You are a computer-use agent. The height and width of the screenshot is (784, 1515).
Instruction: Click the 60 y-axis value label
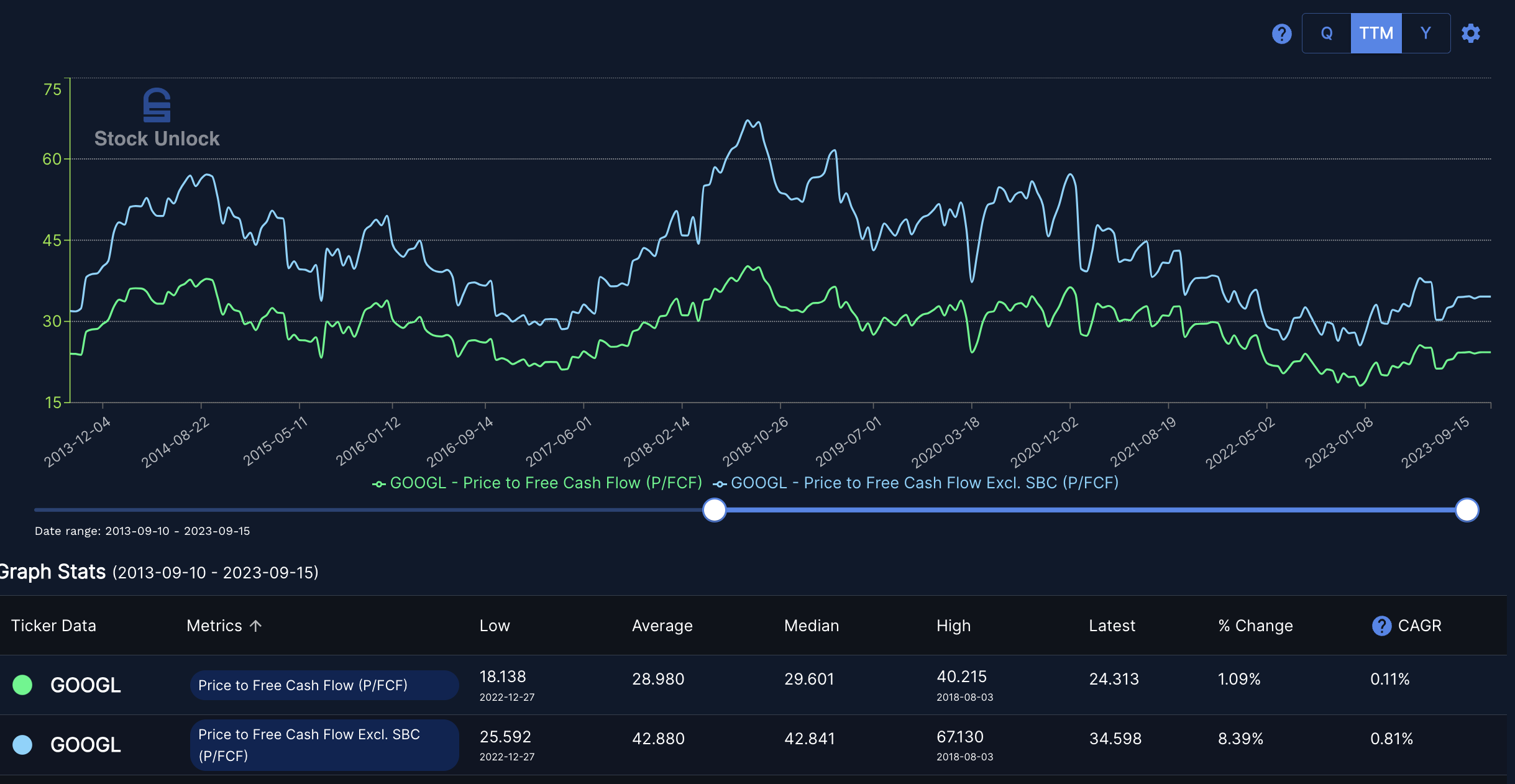coord(52,159)
